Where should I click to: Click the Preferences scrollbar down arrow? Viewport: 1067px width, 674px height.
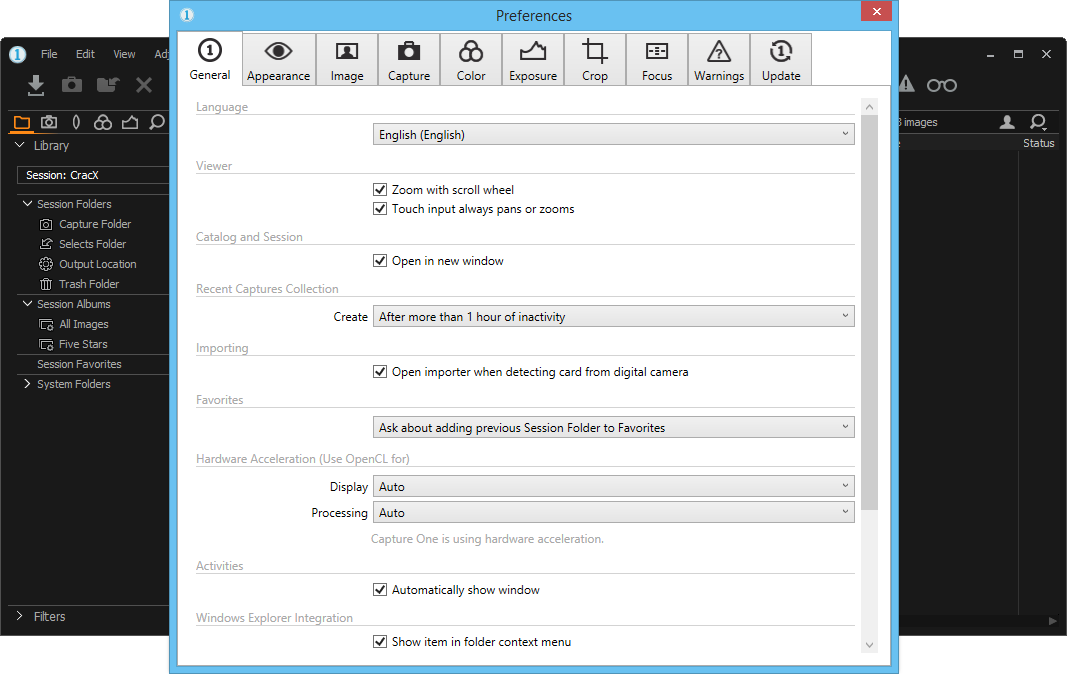point(869,645)
